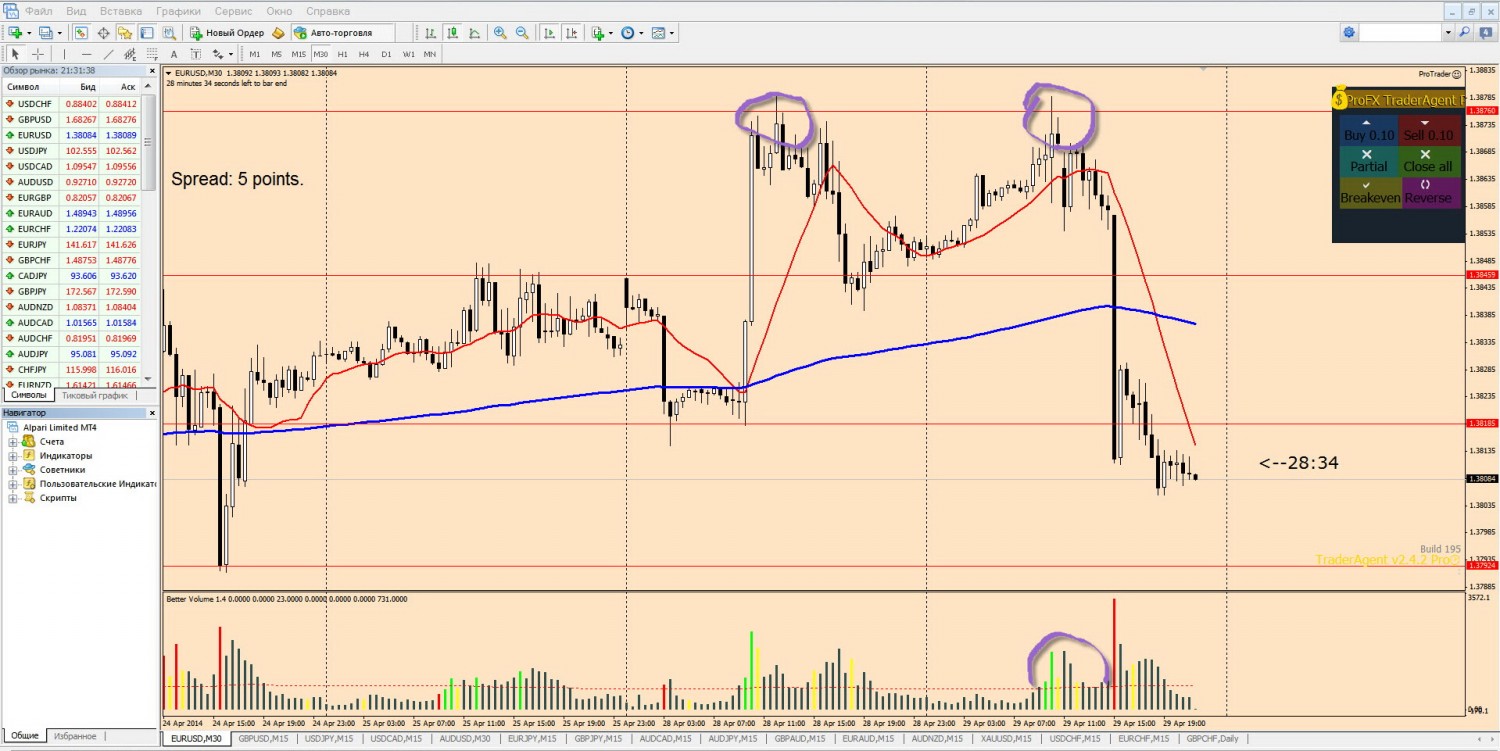Switch timeframe to MN

pyautogui.click(x=430, y=54)
